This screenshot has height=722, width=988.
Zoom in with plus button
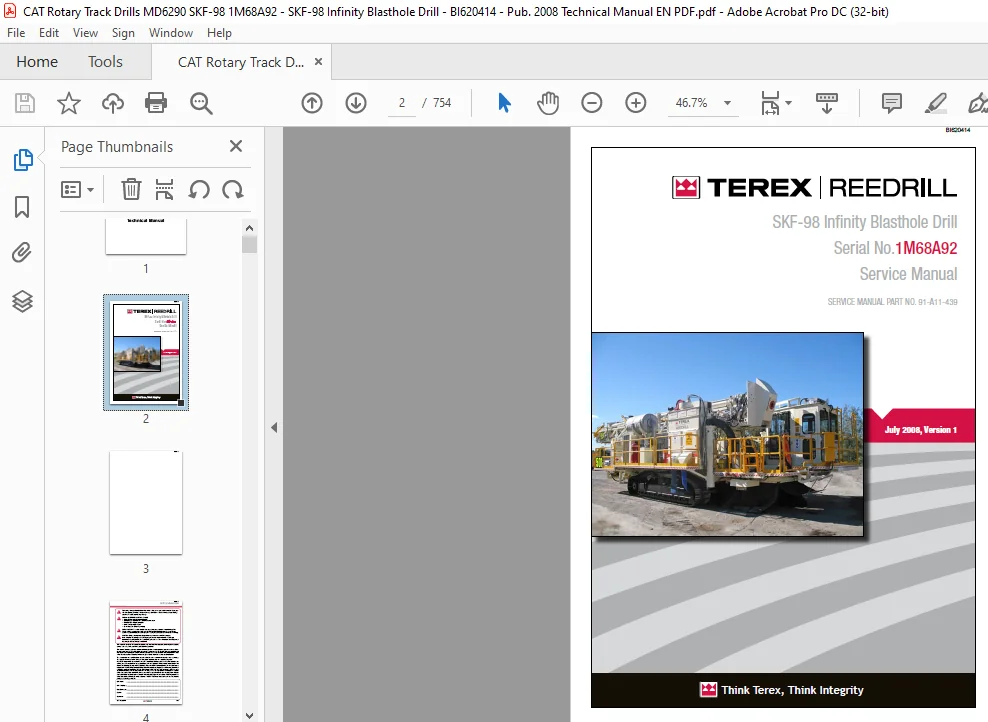click(636, 103)
